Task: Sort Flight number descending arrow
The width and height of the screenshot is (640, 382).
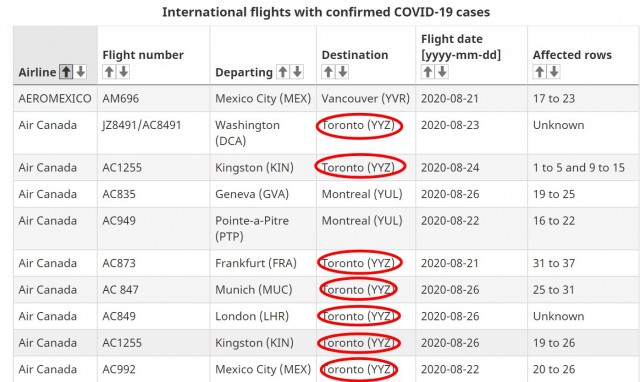Action: coord(123,72)
